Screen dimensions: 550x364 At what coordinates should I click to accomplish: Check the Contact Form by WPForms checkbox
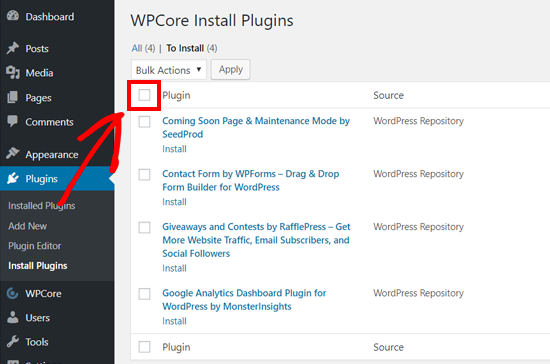144,175
